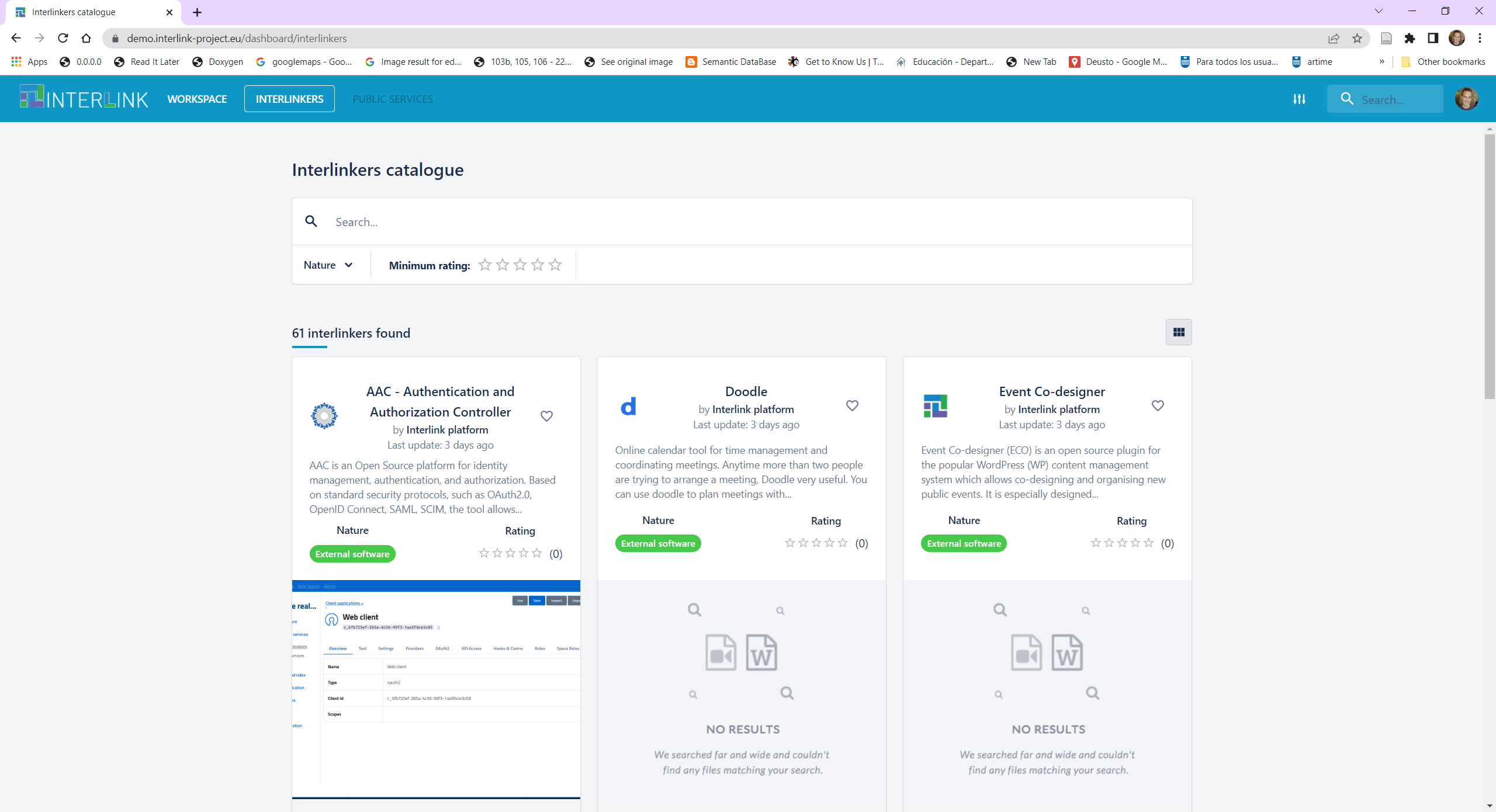
Task: Open the Deusto - Google Maps bookmark
Action: (1118, 62)
